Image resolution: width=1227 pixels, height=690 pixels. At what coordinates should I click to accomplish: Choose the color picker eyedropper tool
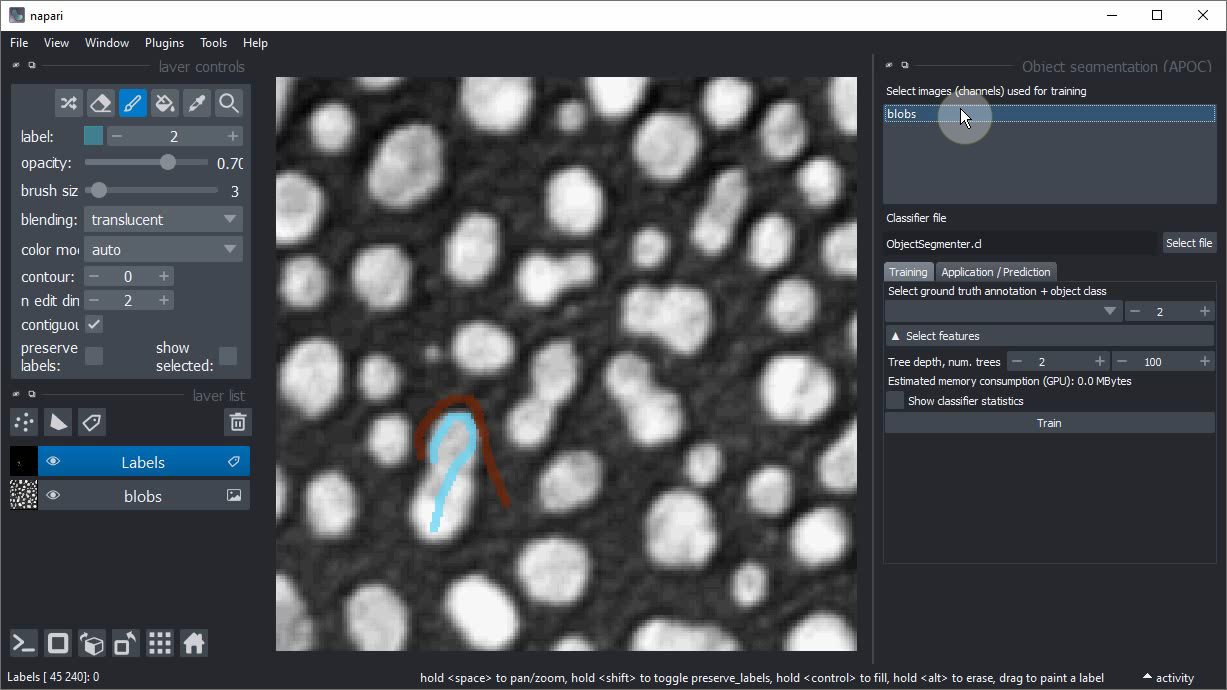(197, 103)
